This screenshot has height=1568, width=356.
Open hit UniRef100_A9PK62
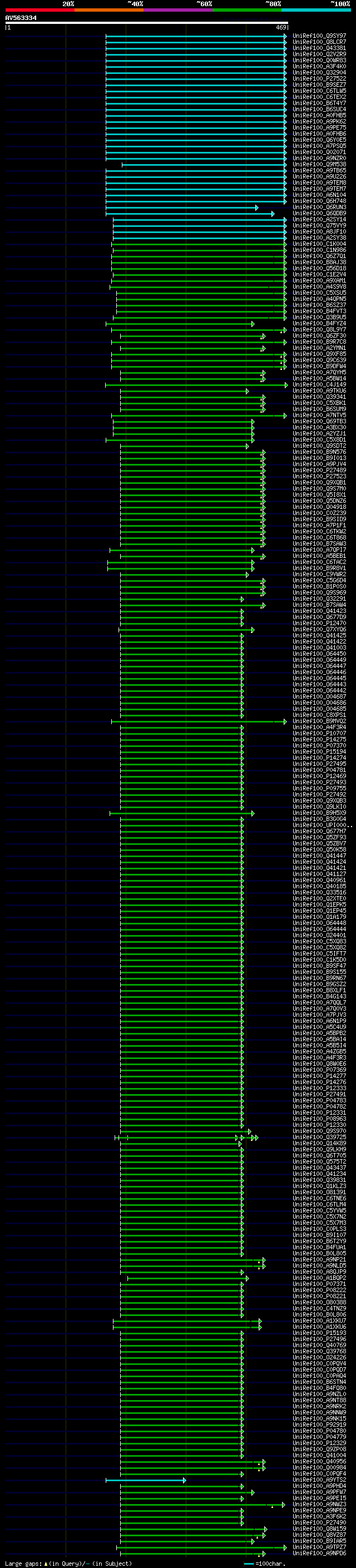(319, 122)
